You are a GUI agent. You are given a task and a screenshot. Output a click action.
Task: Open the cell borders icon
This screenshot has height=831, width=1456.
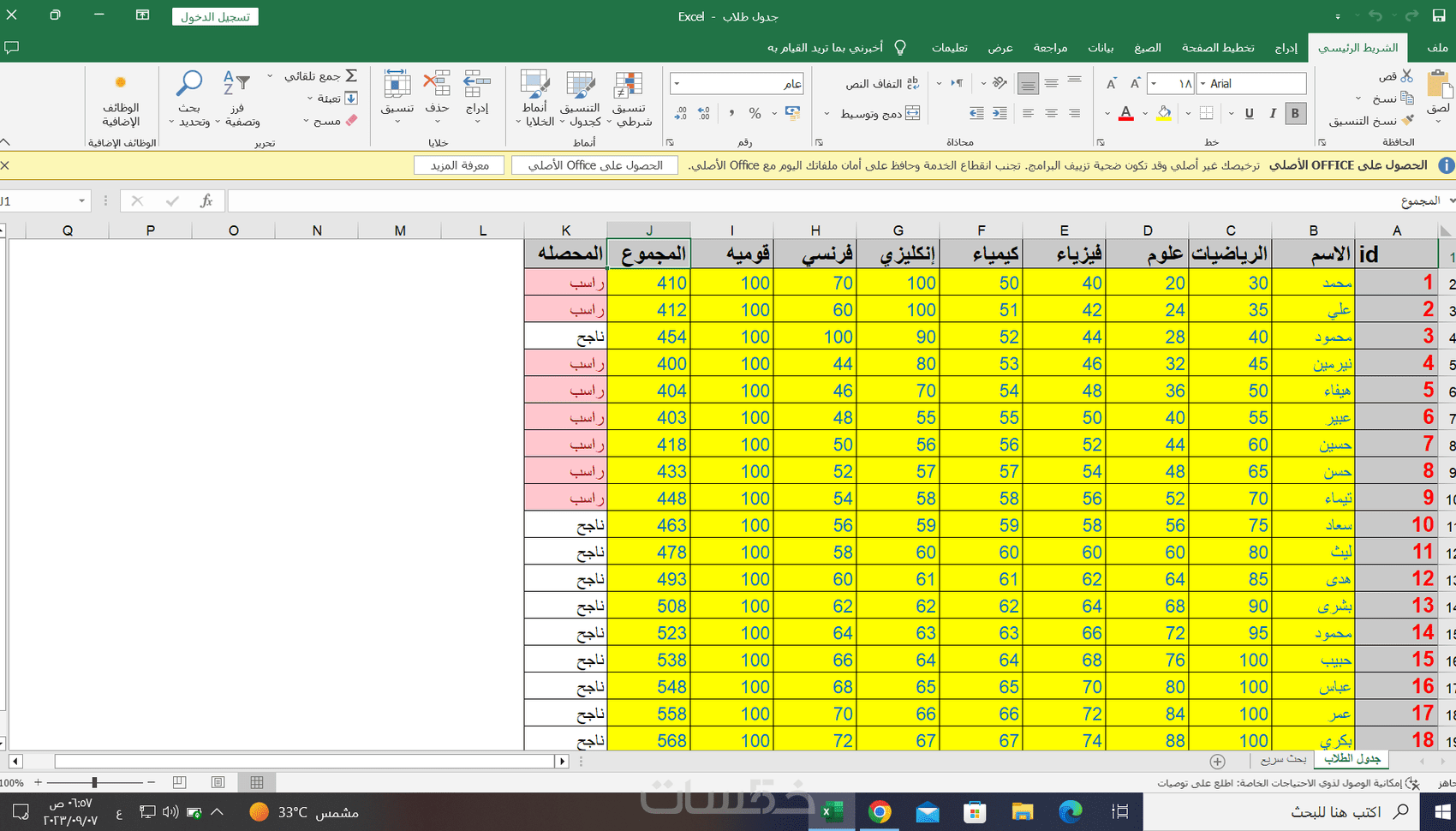[1206, 113]
